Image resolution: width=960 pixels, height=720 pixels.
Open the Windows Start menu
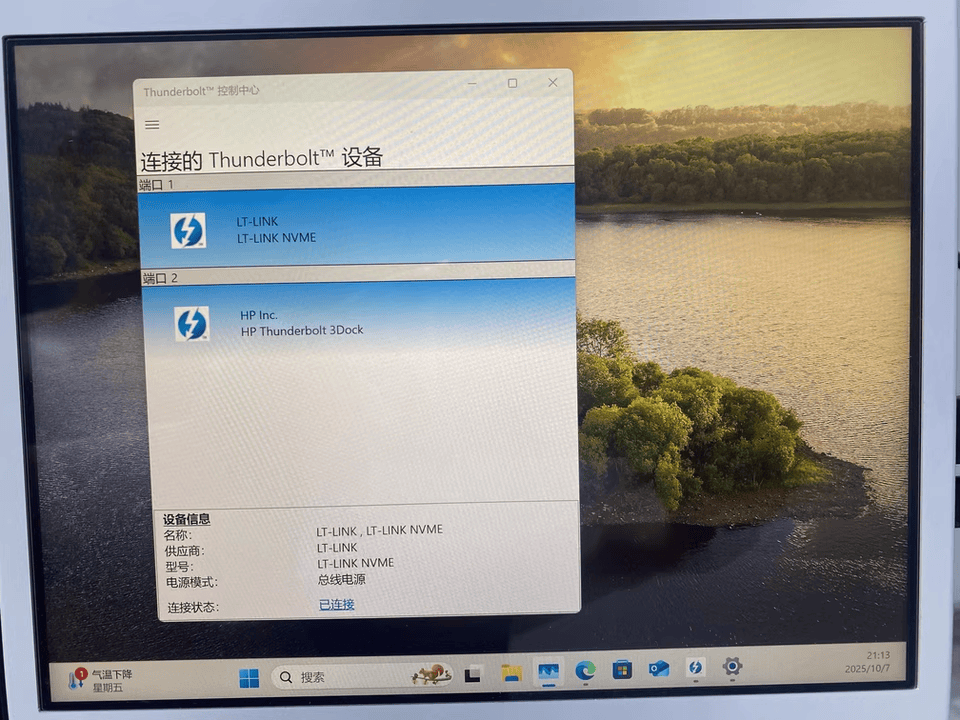click(249, 677)
